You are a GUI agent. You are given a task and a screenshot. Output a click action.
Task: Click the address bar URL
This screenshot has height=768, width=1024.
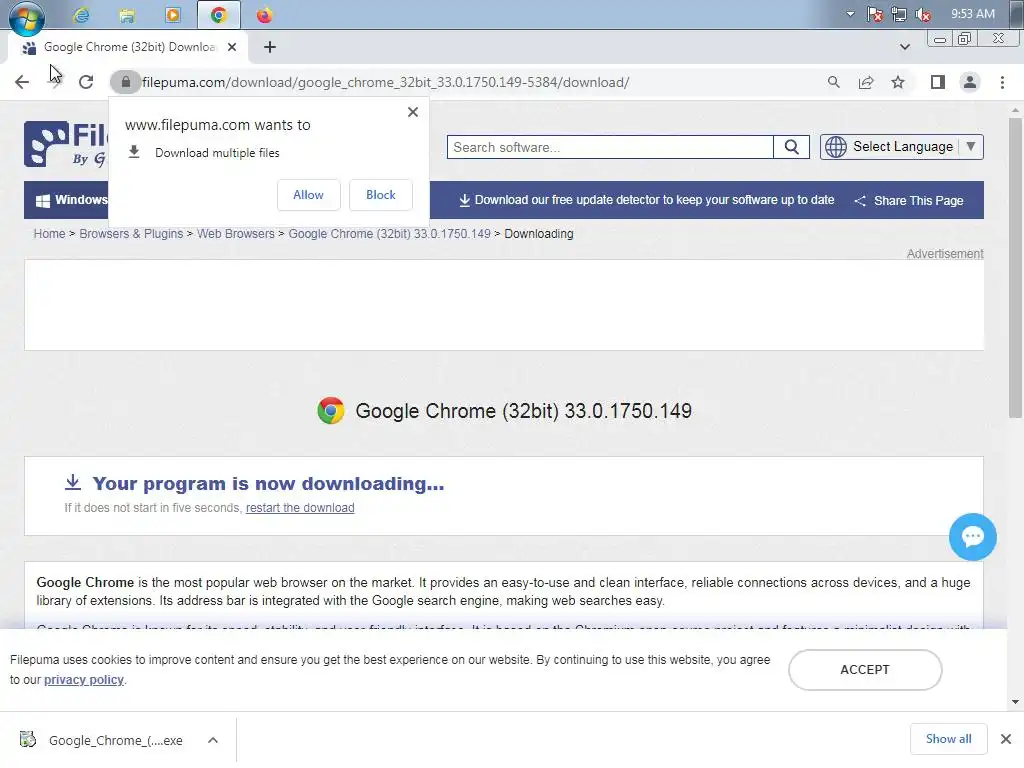[x=385, y=82]
